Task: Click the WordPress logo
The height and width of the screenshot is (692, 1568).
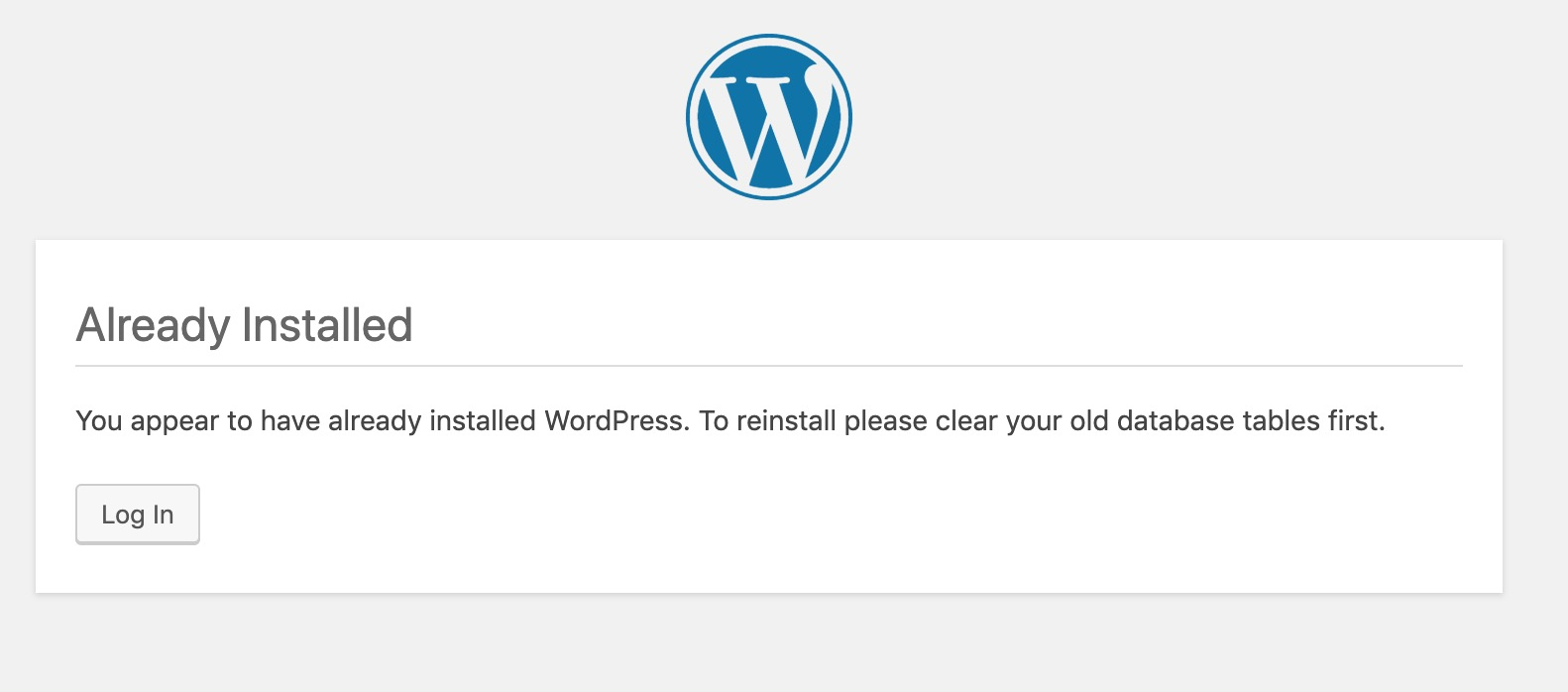Action: coord(768,117)
